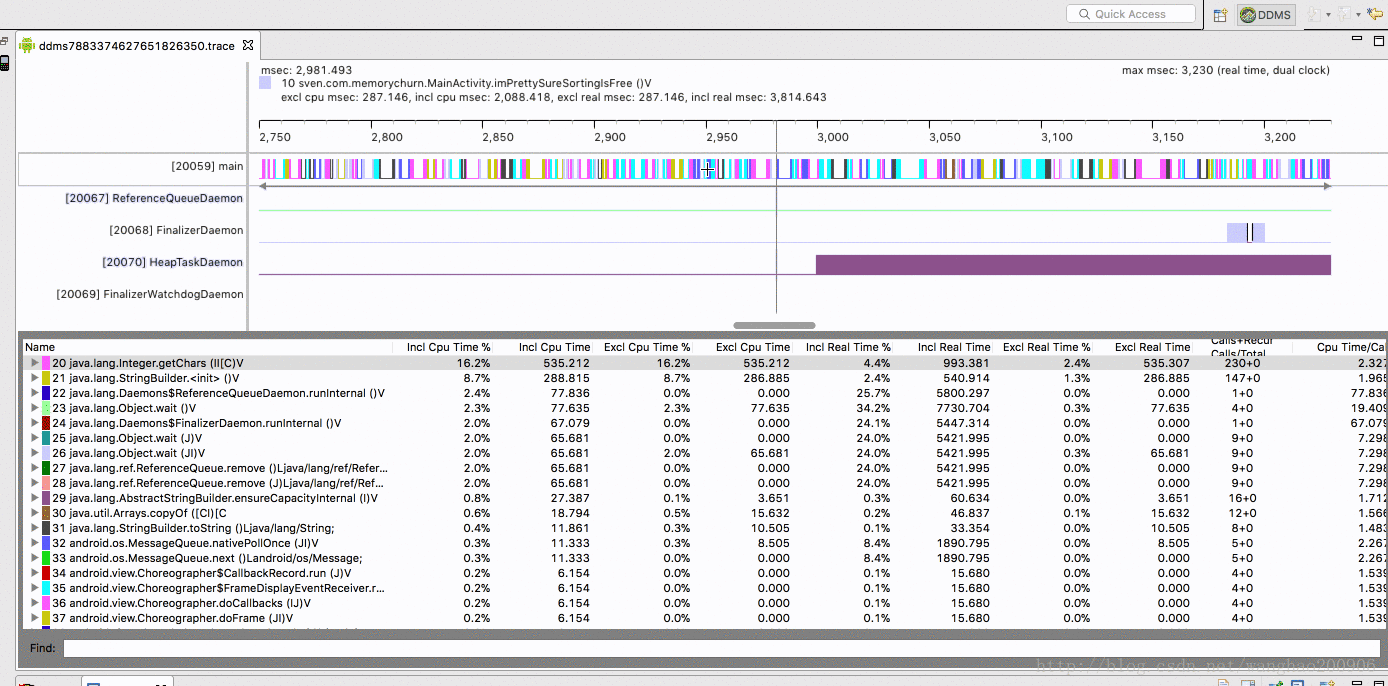Screen dimensions: 1388x686
Task: Sort by Excl Real Time % column header
Action: [1046, 347]
